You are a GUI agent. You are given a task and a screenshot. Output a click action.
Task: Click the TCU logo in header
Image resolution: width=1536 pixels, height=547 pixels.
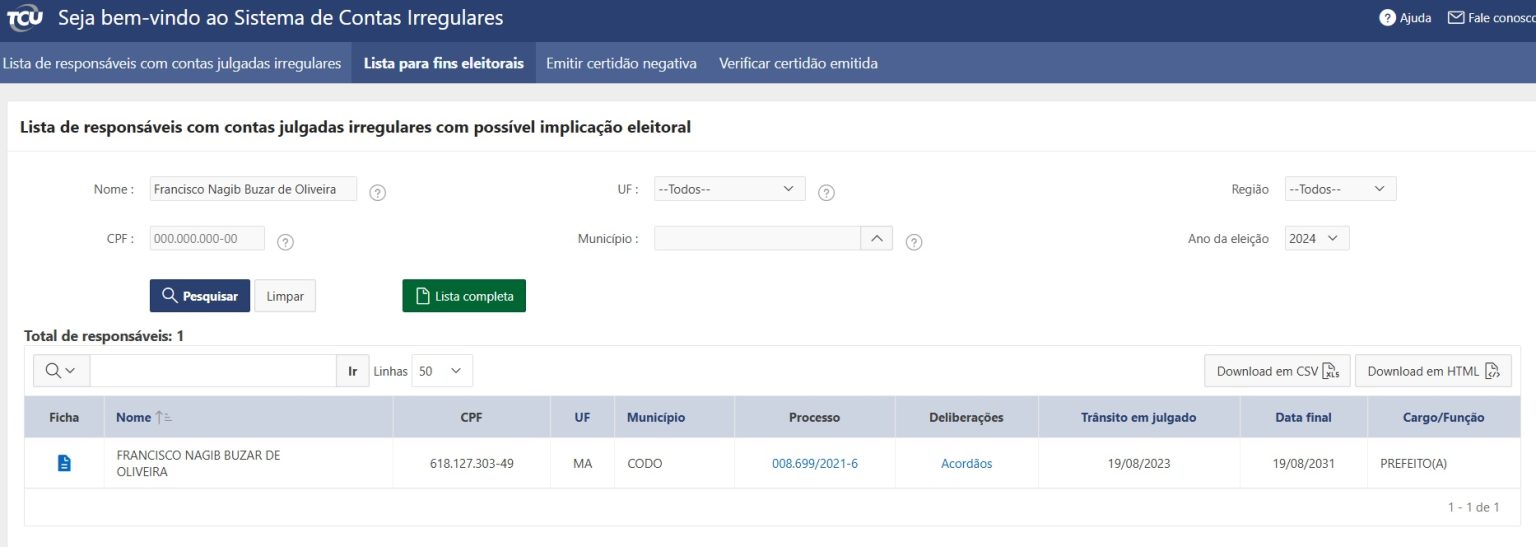click(x=25, y=19)
